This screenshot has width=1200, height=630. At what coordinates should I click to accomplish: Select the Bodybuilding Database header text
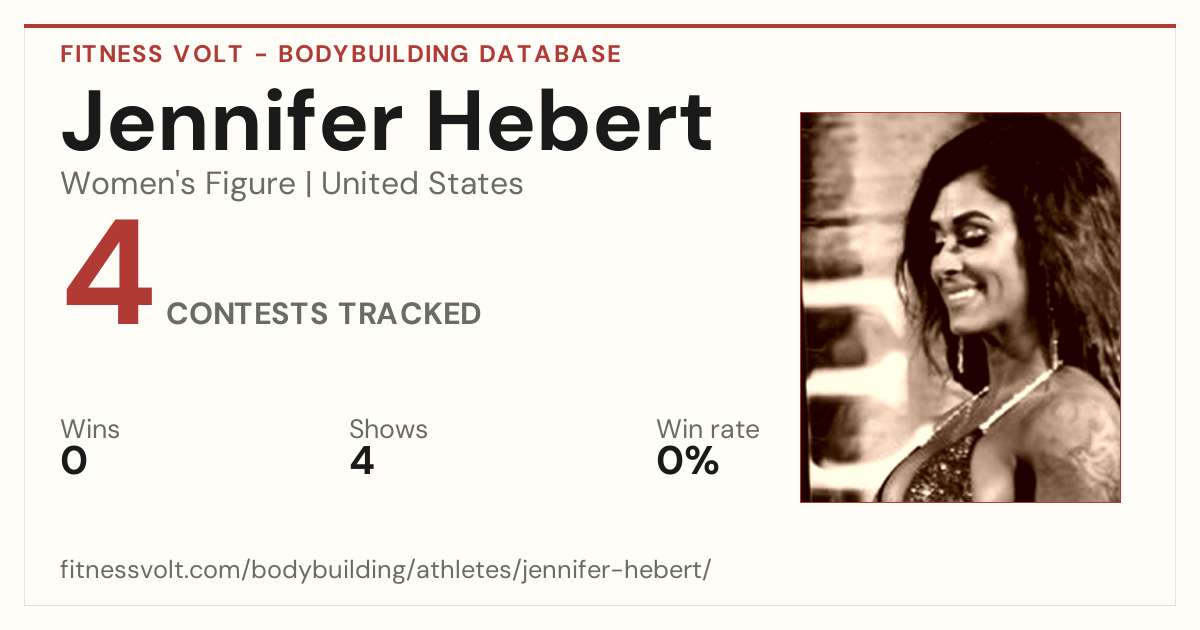[x=450, y=54]
